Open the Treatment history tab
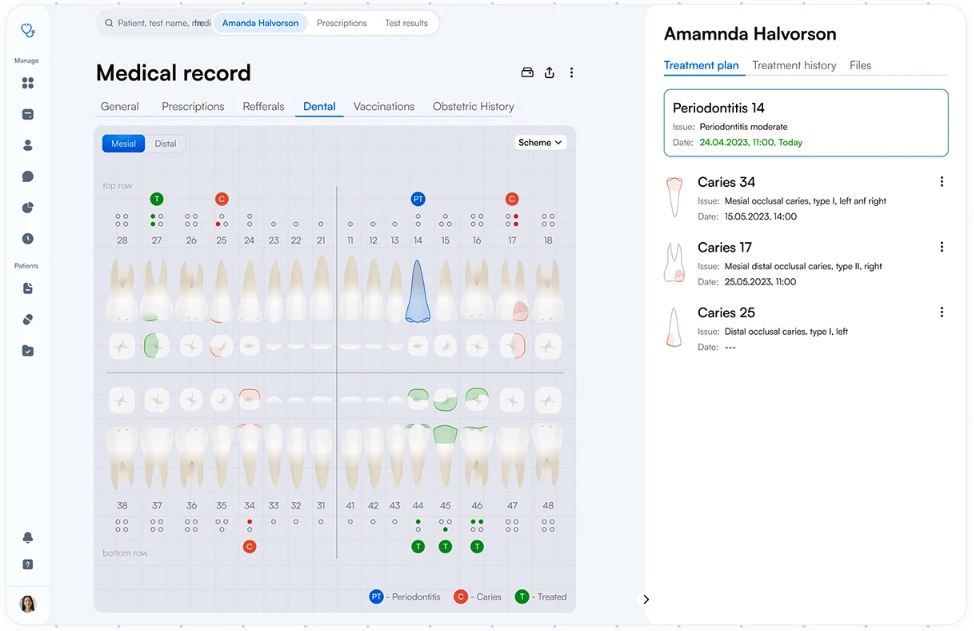974x631 pixels. (x=794, y=65)
